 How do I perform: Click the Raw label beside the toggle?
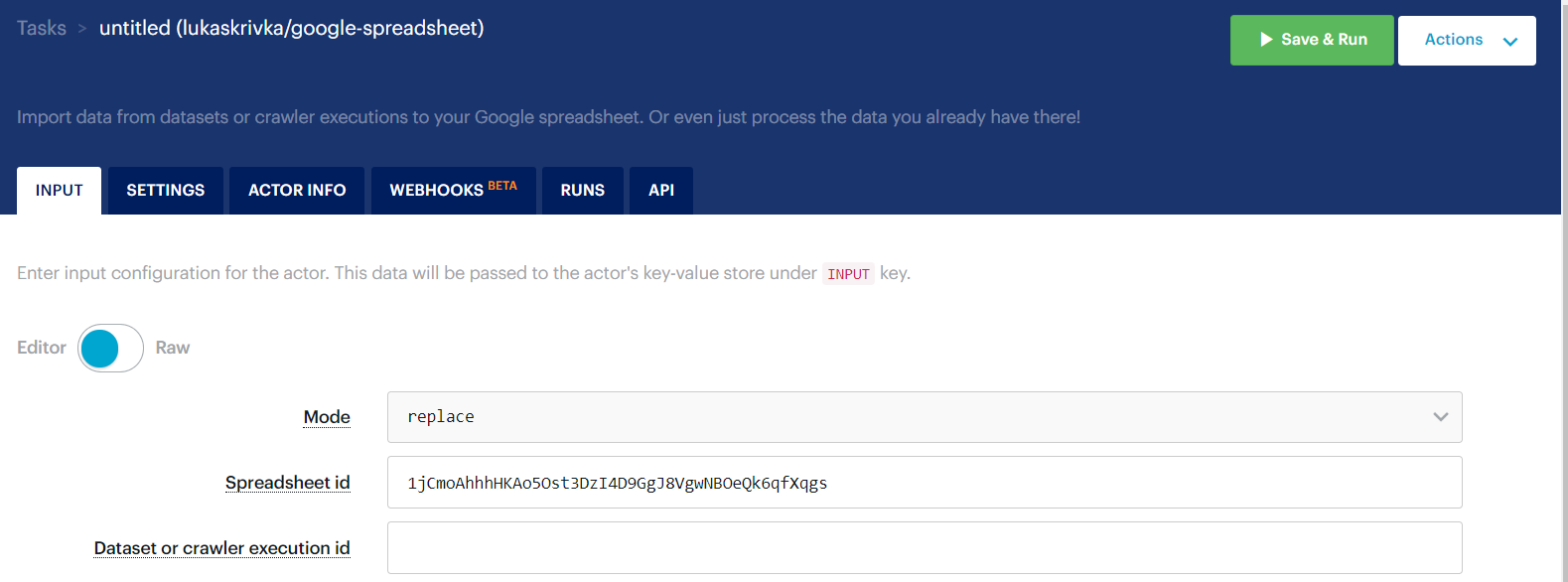tap(173, 348)
